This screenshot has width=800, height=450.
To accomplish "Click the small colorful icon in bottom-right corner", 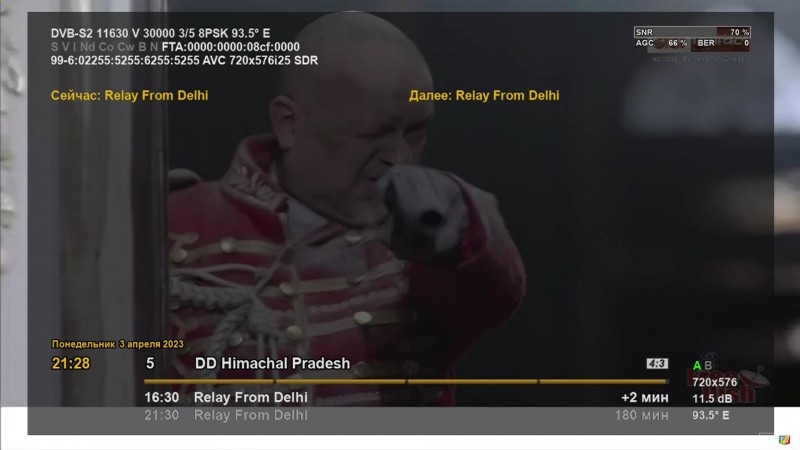I will click(784, 439).
